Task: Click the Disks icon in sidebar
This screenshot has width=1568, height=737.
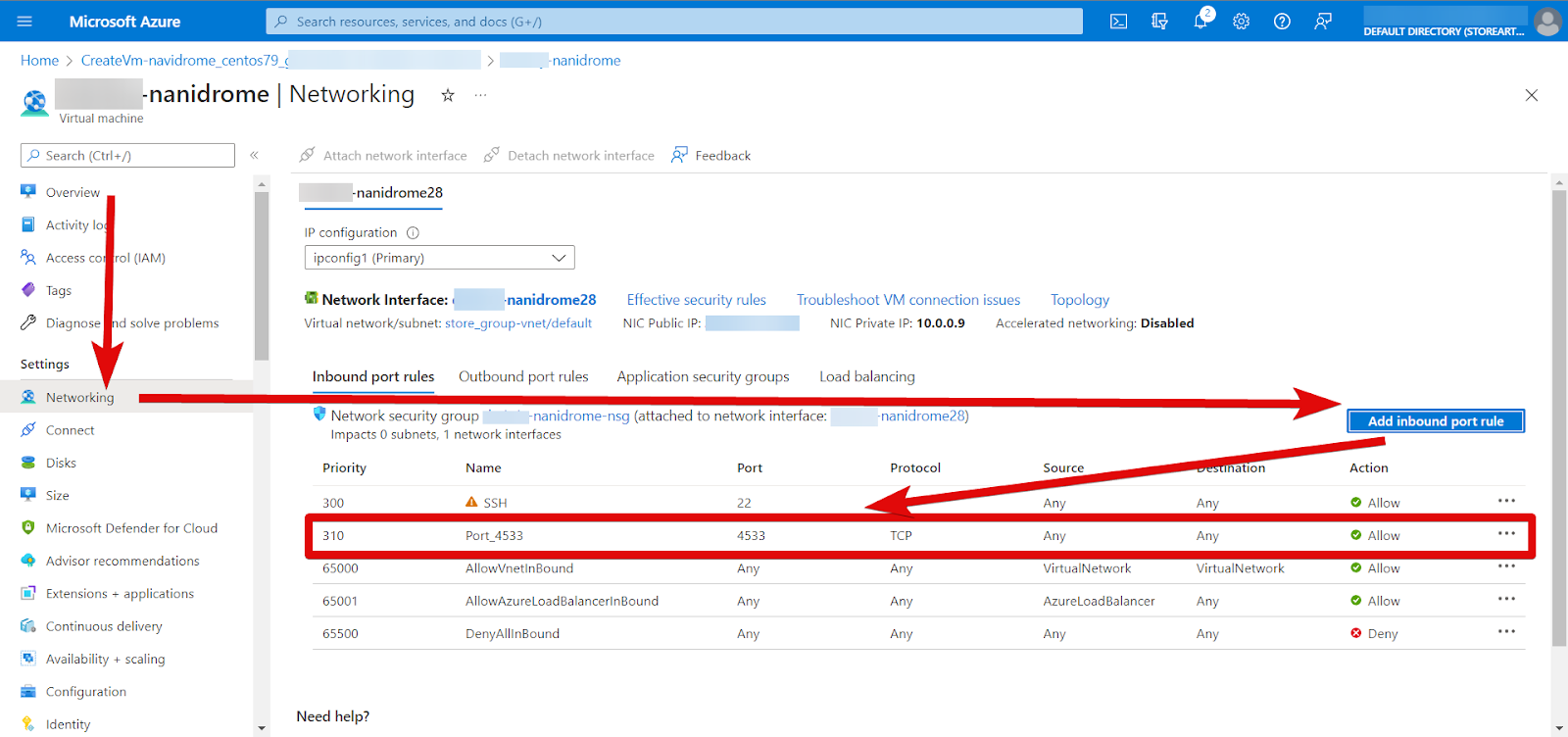Action: 28,463
